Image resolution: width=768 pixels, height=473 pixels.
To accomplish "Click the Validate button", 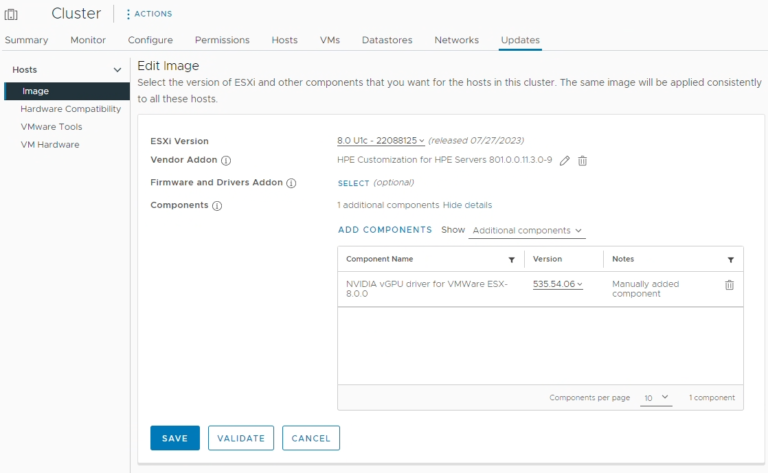I will 241,438.
